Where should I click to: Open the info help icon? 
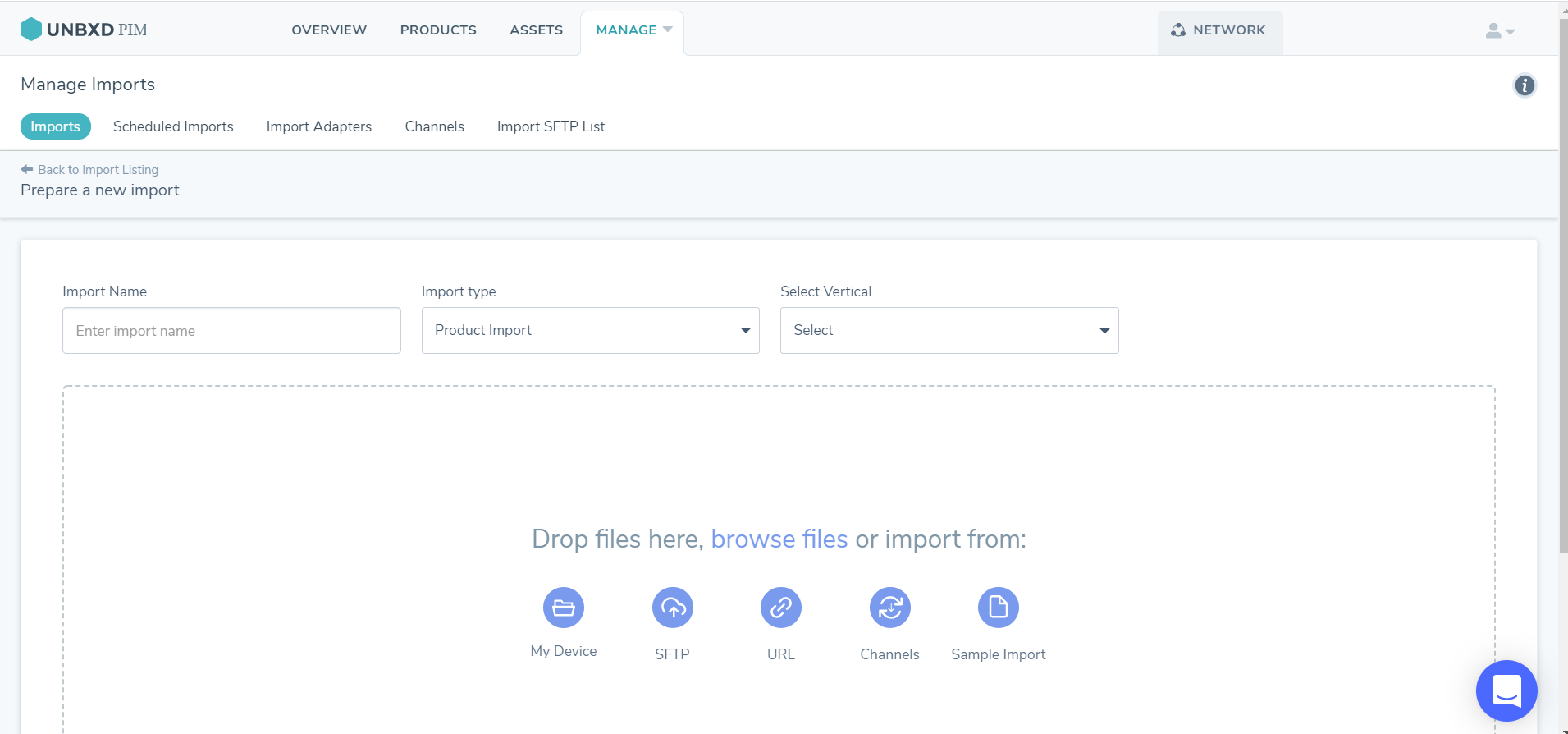[x=1525, y=85]
